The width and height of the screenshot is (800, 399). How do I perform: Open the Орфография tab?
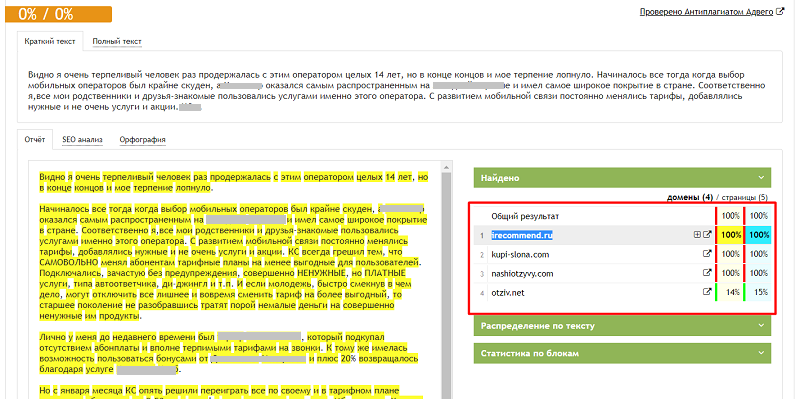point(142,140)
